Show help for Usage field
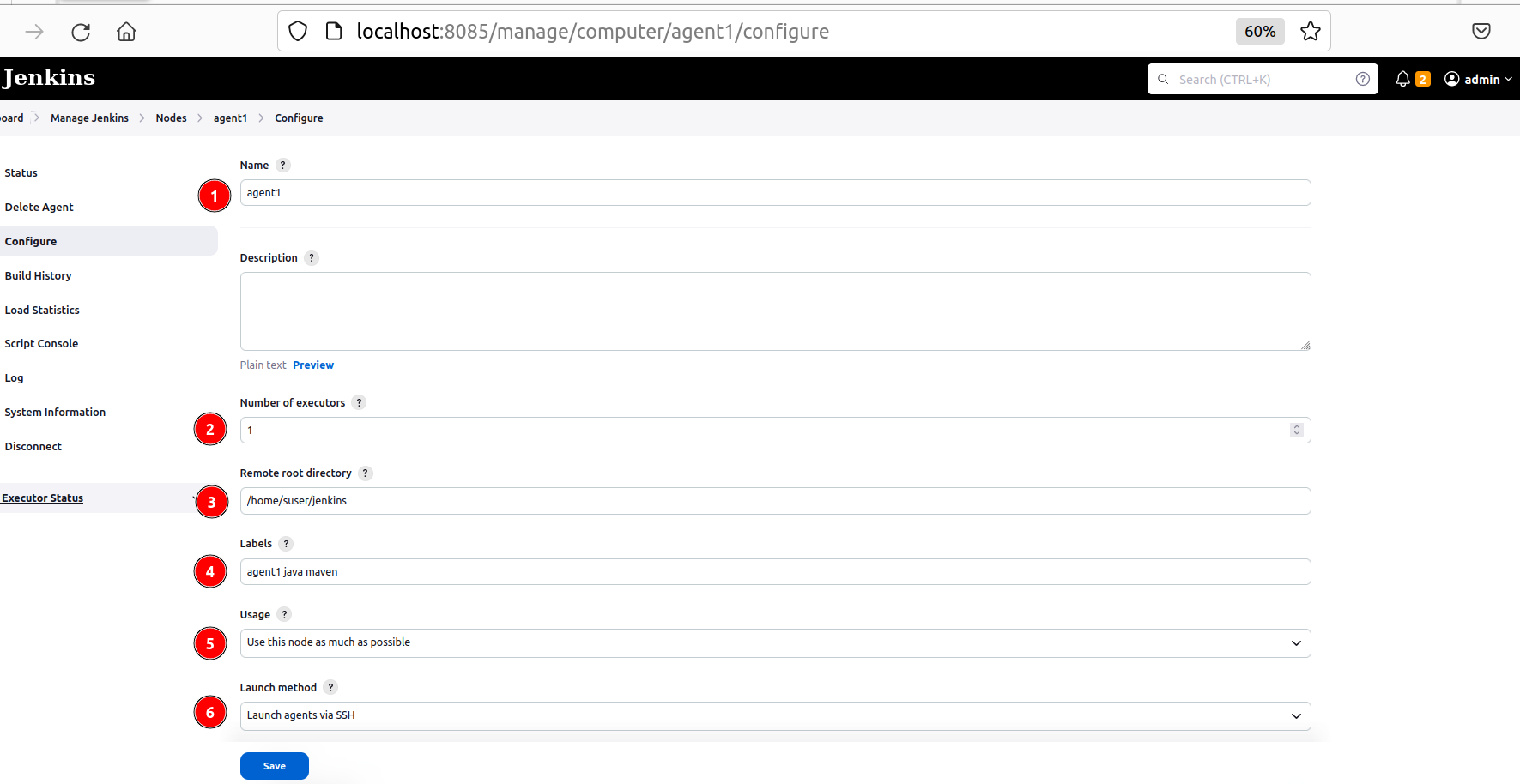Image resolution: width=1520 pixels, height=784 pixels. tap(284, 614)
